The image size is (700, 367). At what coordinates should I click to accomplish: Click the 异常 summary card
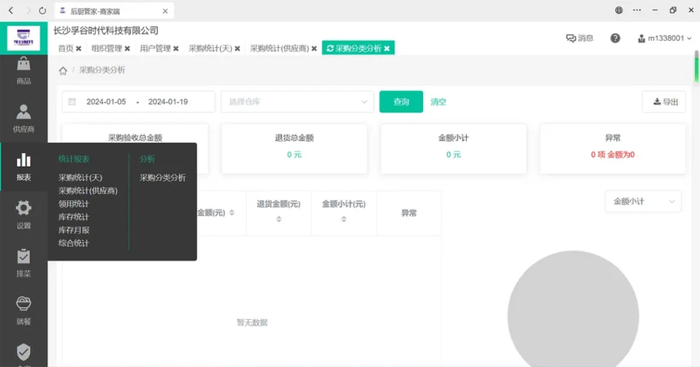coord(612,149)
